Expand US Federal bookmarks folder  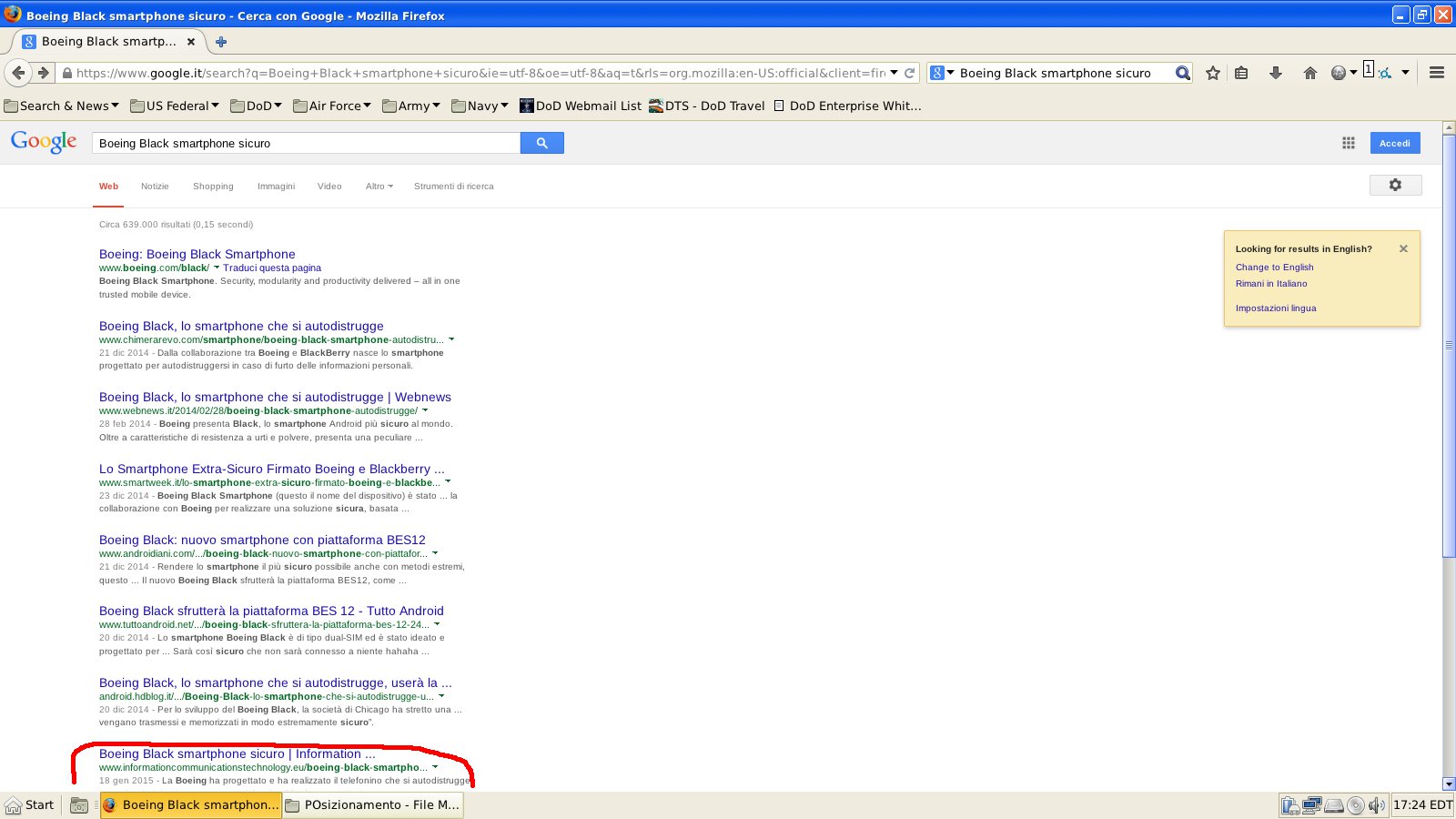point(175,106)
